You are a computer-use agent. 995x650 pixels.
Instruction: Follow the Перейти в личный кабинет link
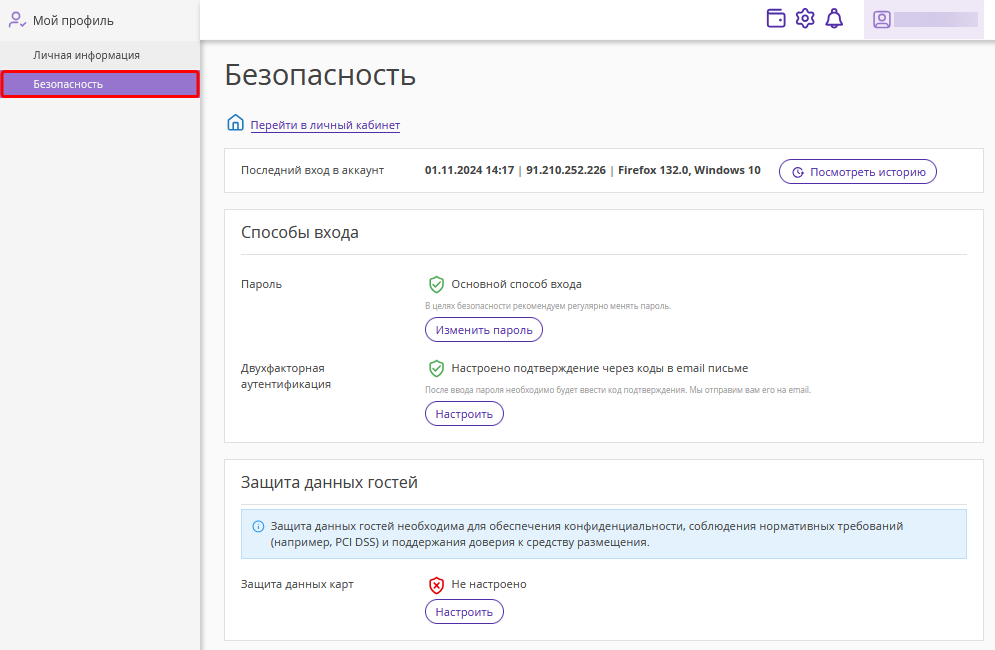coord(325,125)
